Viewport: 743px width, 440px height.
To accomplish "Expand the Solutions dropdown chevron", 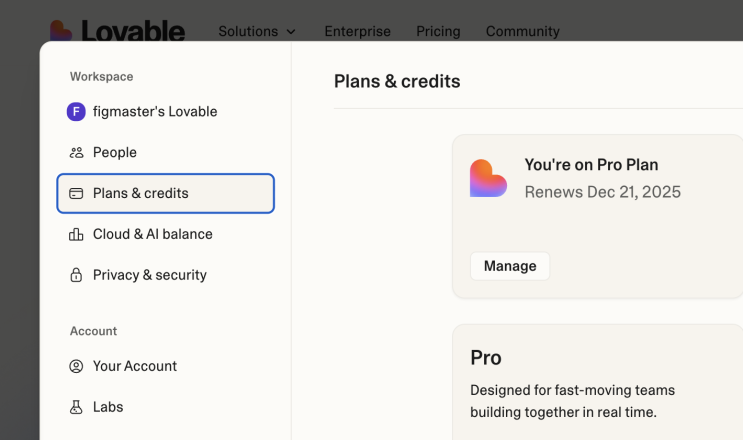I will pos(291,32).
